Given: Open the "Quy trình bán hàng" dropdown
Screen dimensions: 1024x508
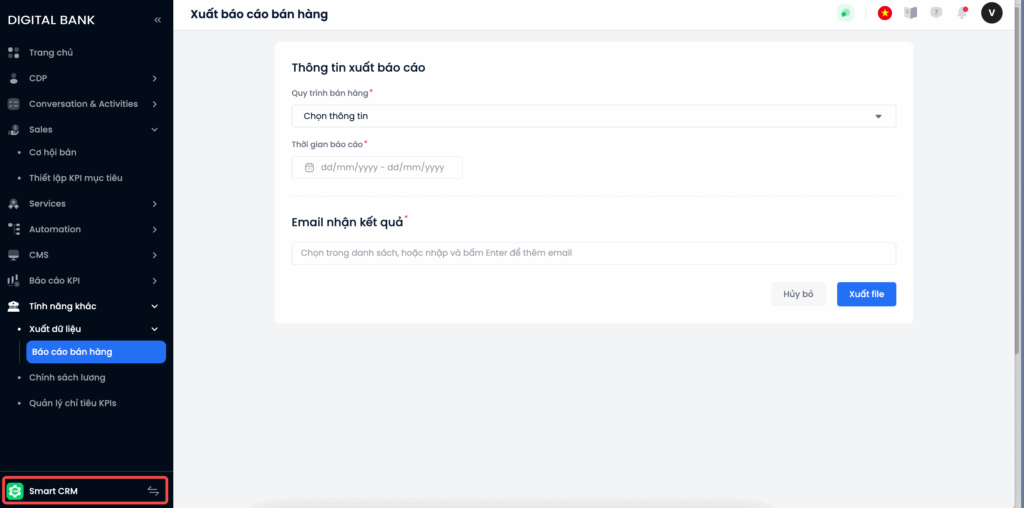Looking at the screenshot, I should [x=593, y=116].
